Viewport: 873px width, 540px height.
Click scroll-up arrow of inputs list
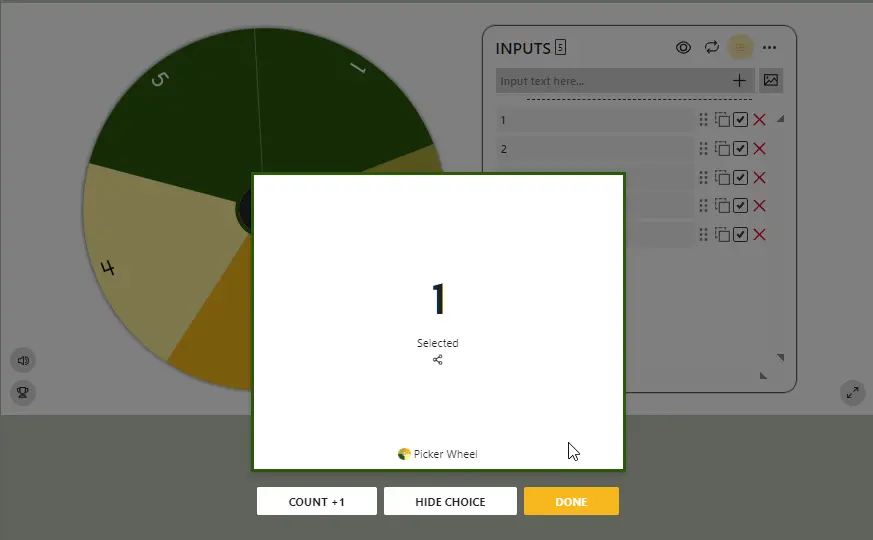781,119
